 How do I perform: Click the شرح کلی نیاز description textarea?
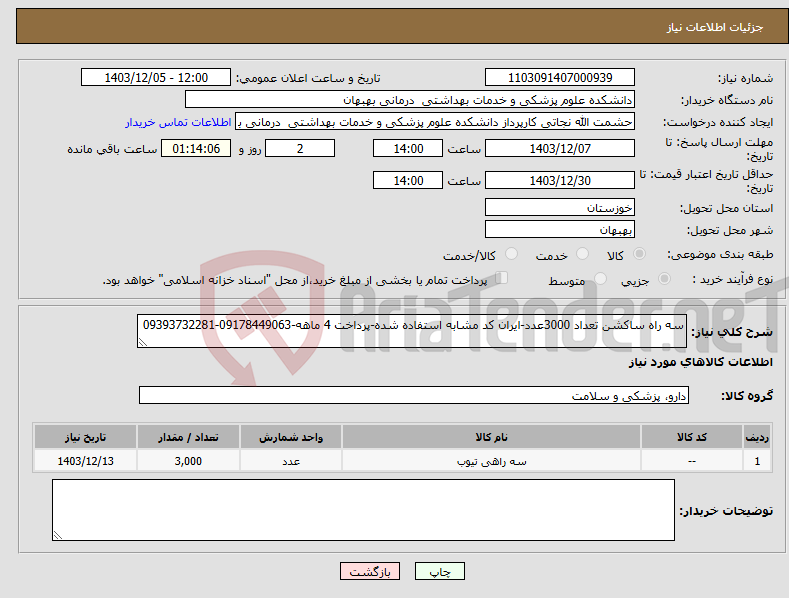412,331
